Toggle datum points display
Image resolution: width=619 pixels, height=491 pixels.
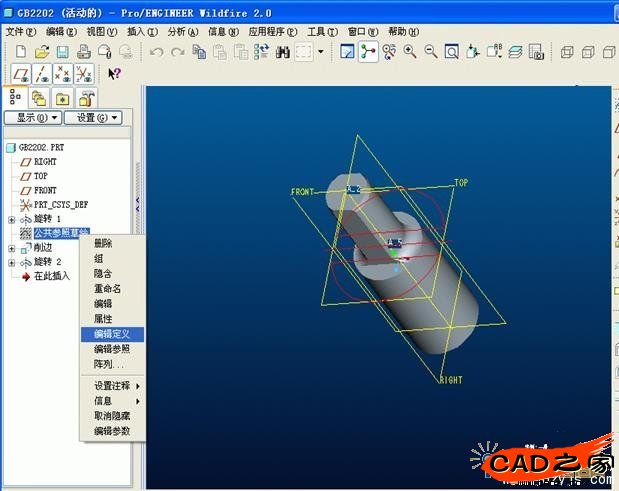(x=63, y=73)
